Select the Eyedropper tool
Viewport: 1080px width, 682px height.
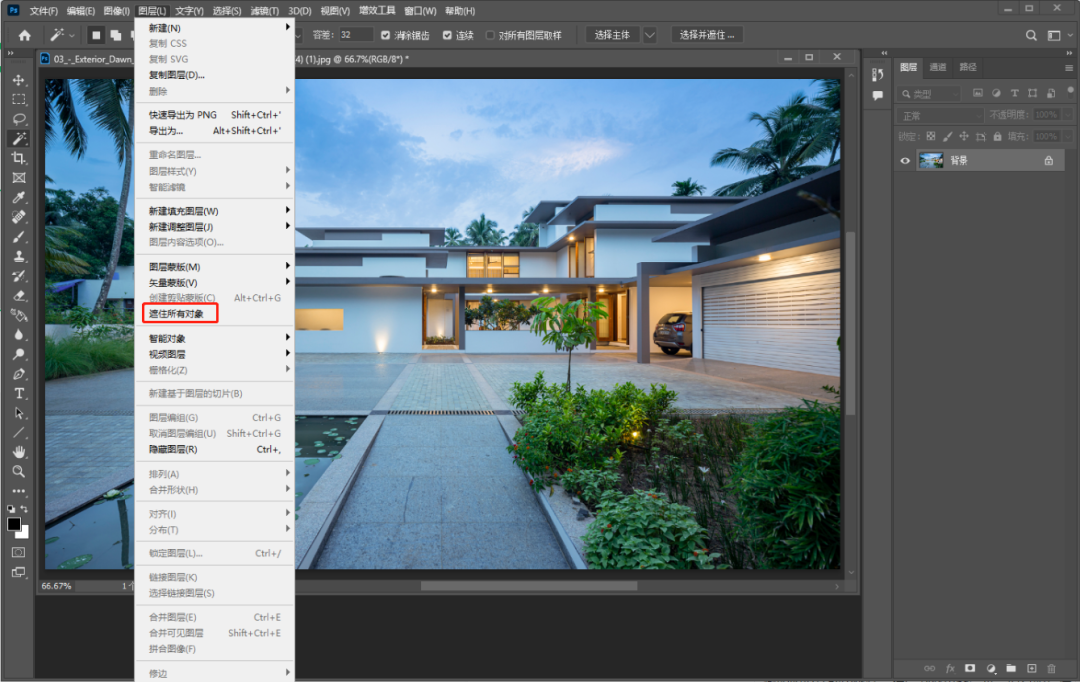pos(19,197)
